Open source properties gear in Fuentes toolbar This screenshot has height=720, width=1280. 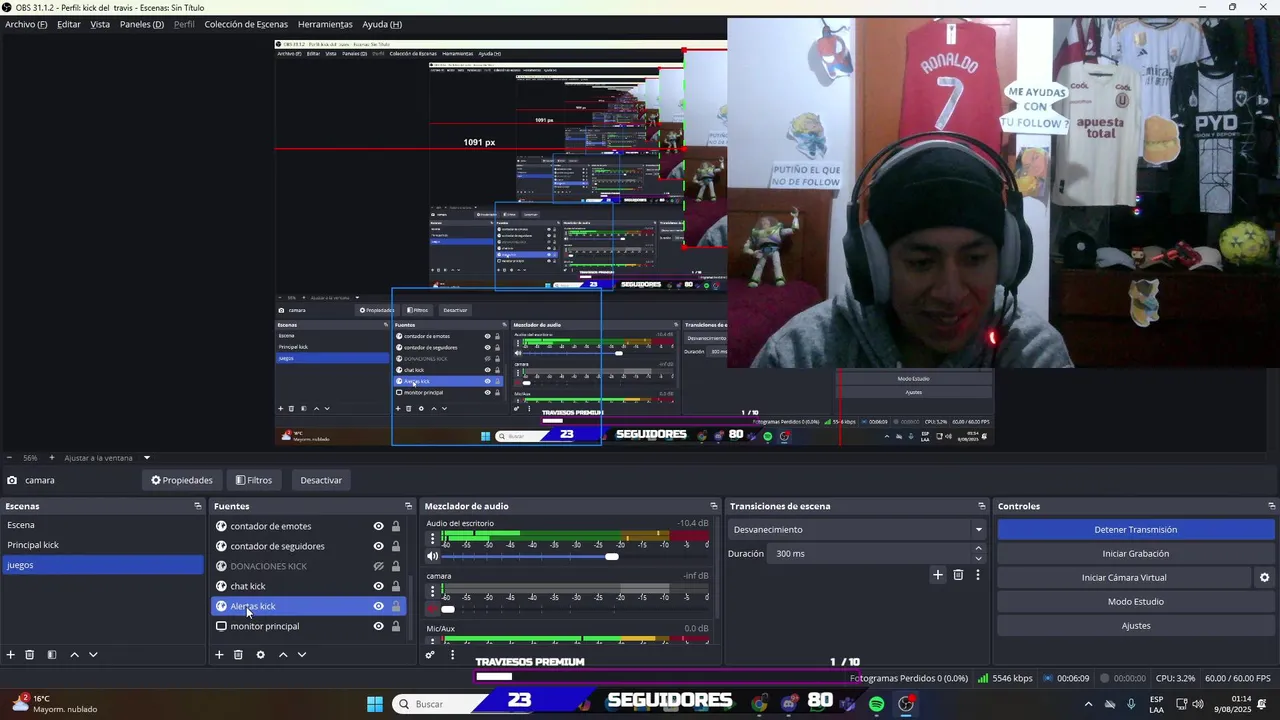click(260, 655)
